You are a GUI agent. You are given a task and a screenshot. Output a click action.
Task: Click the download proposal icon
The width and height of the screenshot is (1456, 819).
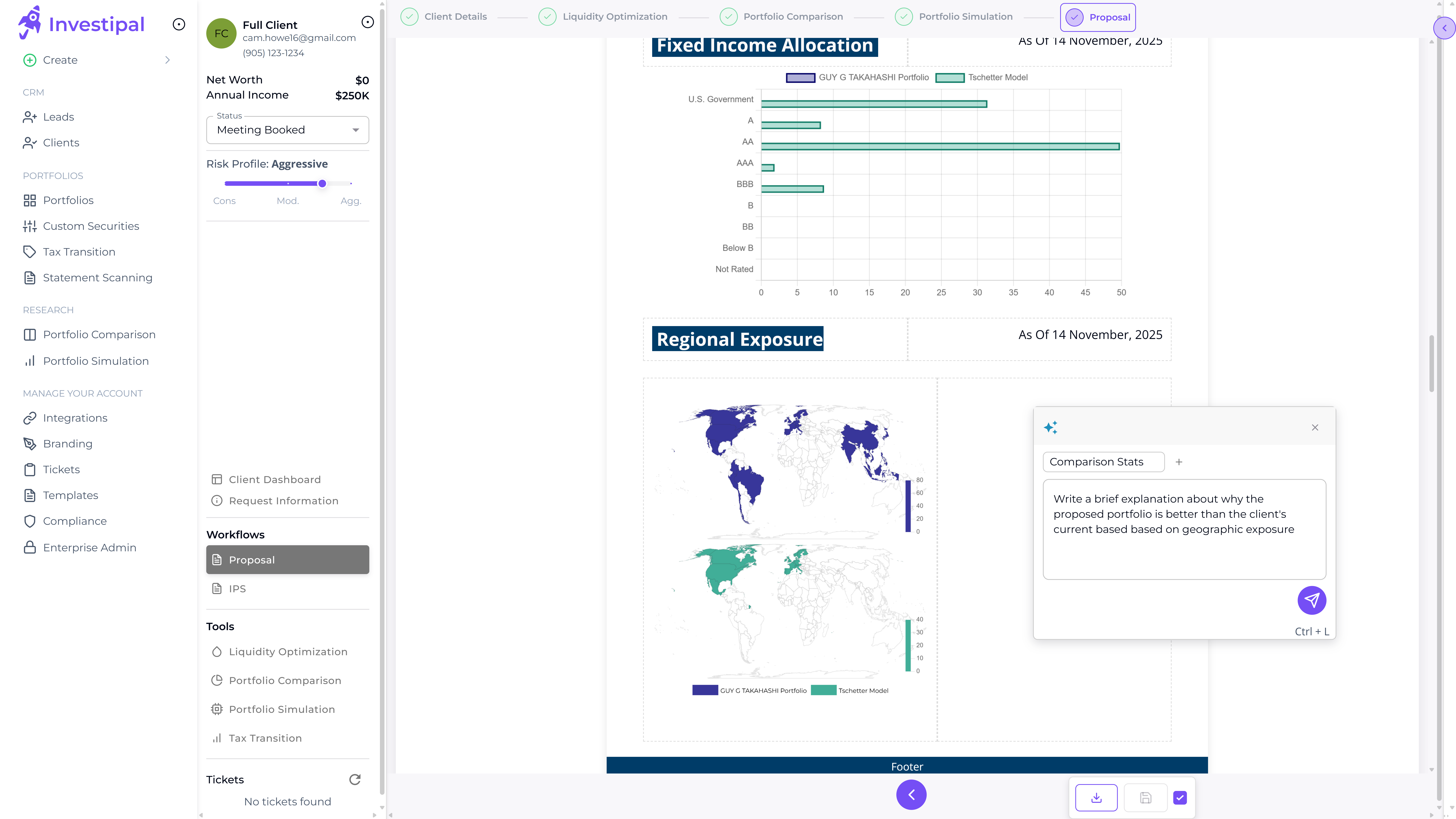click(x=1096, y=798)
